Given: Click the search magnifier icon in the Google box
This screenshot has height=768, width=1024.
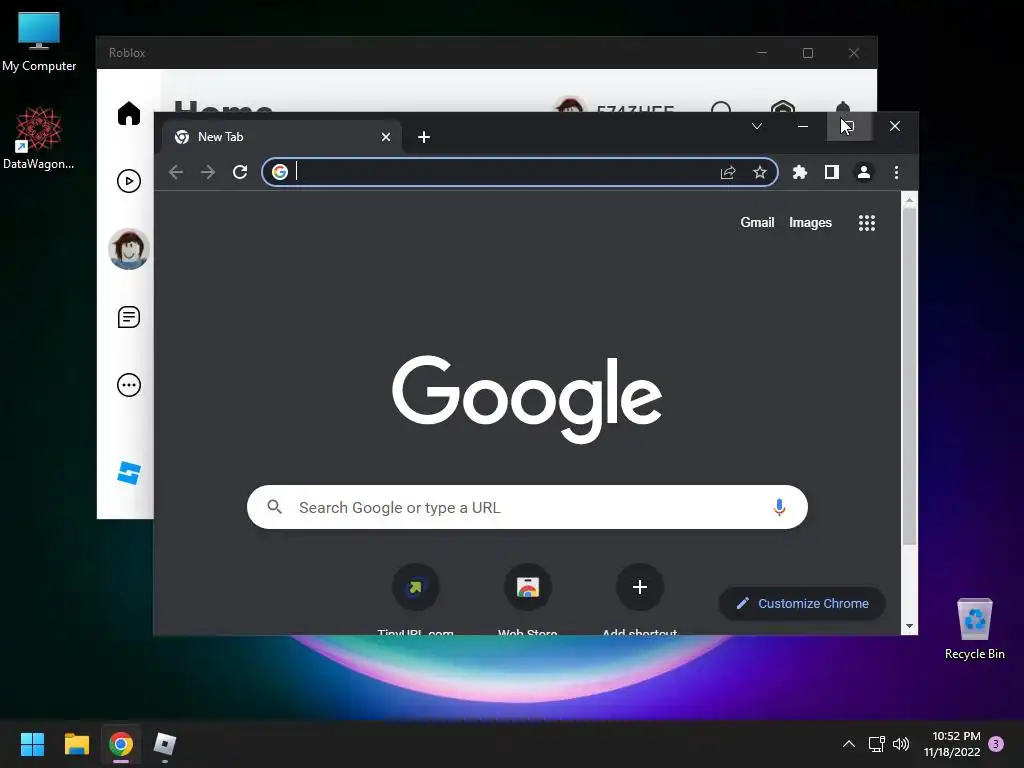Looking at the screenshot, I should (275, 507).
